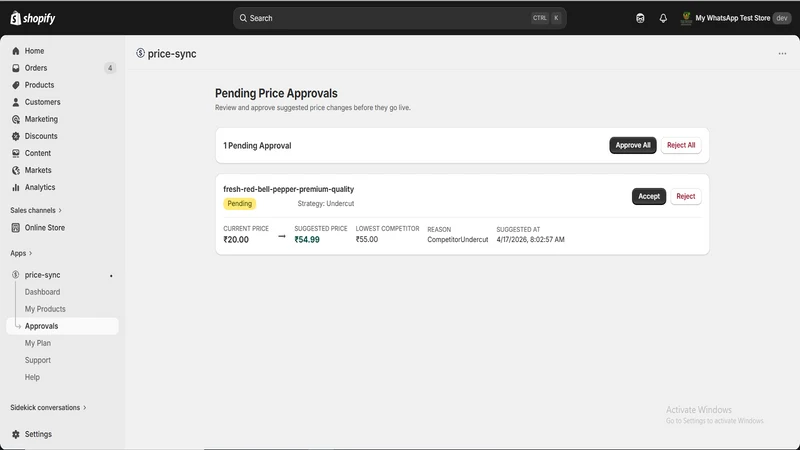This screenshot has width=800, height=450.
Task: Open the notifications bell
Action: pos(663,18)
